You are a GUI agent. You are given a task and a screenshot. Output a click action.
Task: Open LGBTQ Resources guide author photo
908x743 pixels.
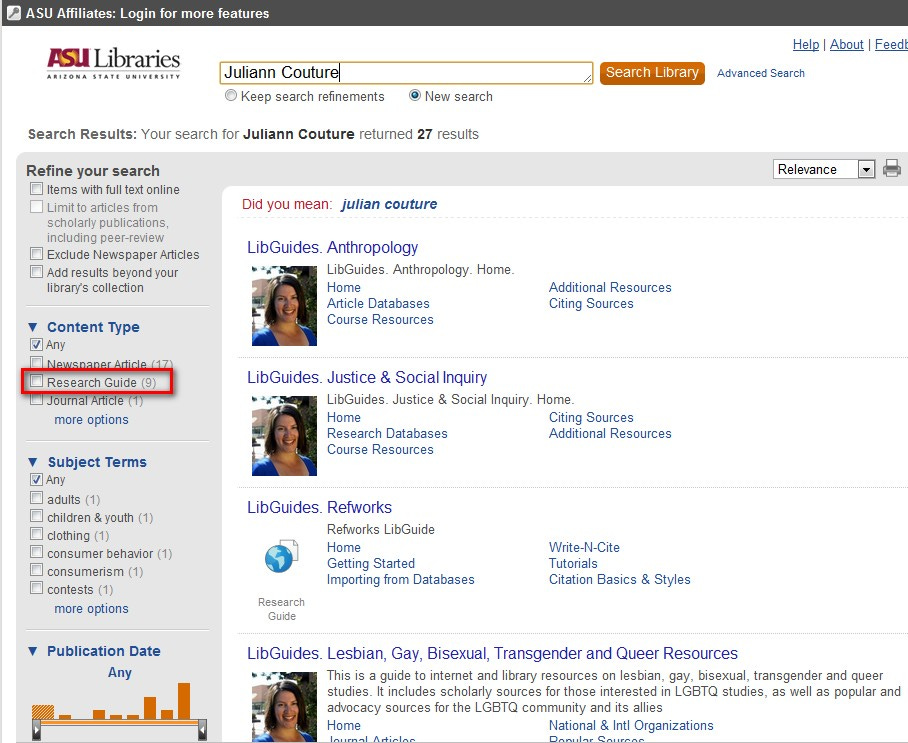[x=284, y=707]
